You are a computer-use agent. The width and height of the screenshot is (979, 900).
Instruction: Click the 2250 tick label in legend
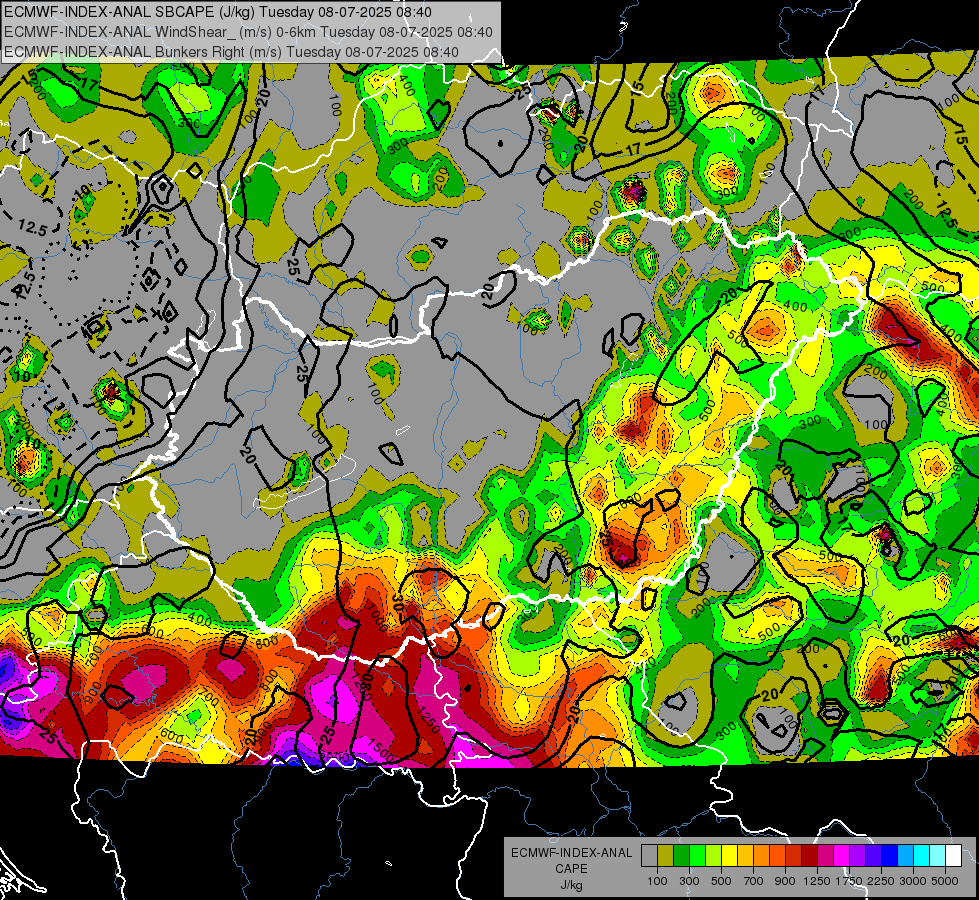tap(881, 881)
